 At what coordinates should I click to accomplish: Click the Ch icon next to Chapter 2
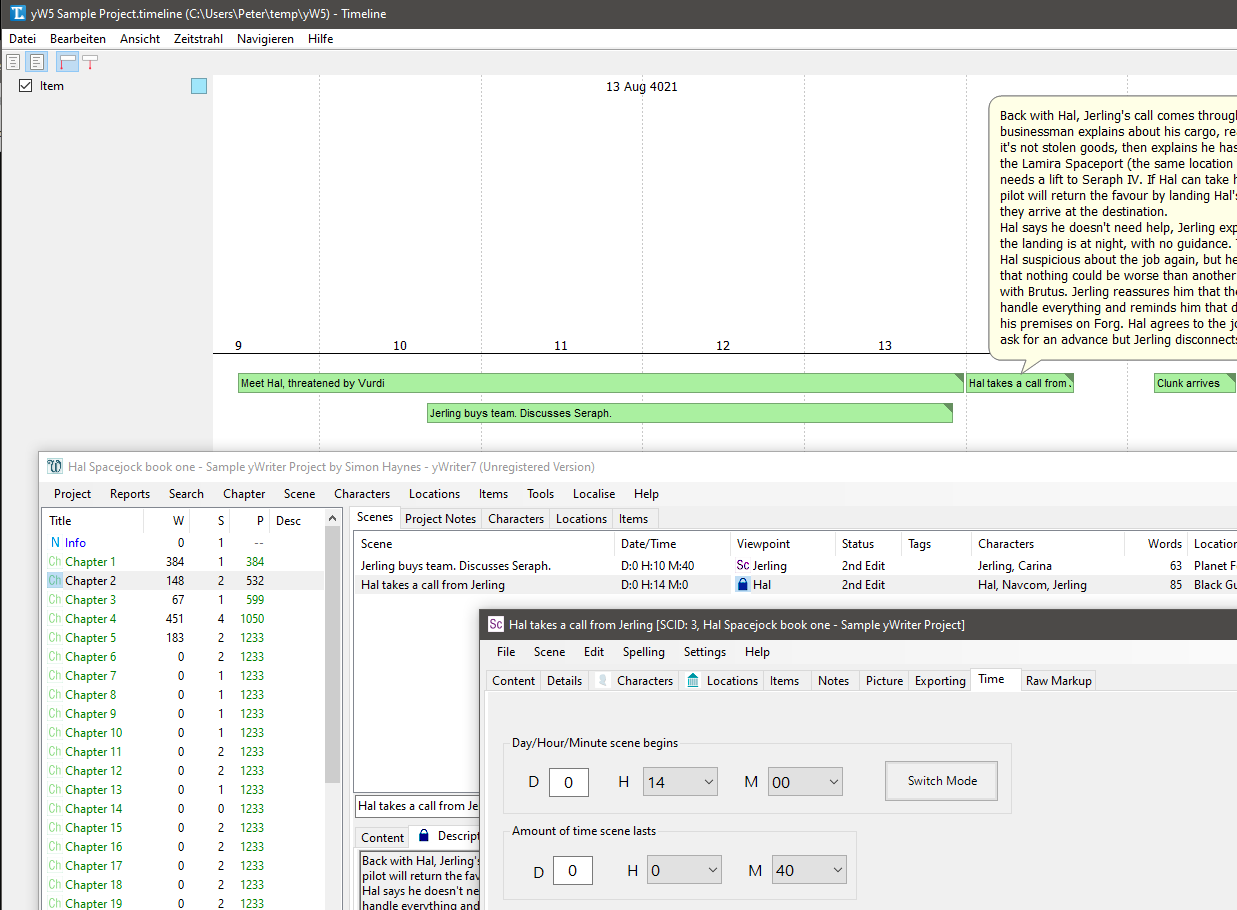coord(55,581)
